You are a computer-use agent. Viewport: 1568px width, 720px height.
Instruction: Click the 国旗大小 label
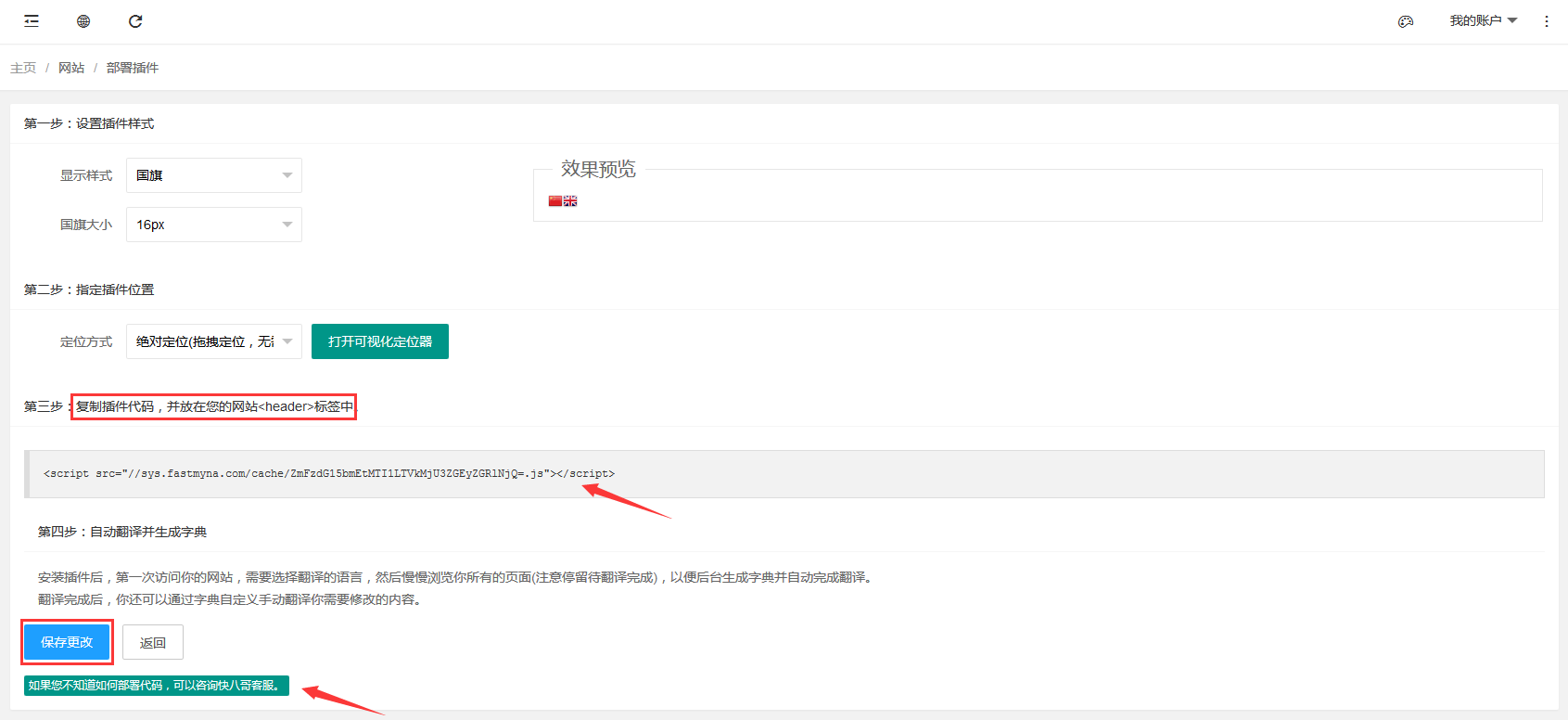[x=86, y=225]
